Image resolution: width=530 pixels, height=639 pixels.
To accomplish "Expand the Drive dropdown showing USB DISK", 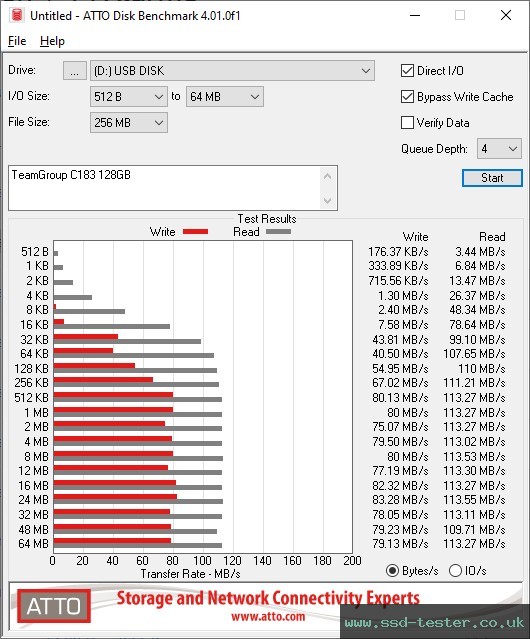I will (x=232, y=71).
